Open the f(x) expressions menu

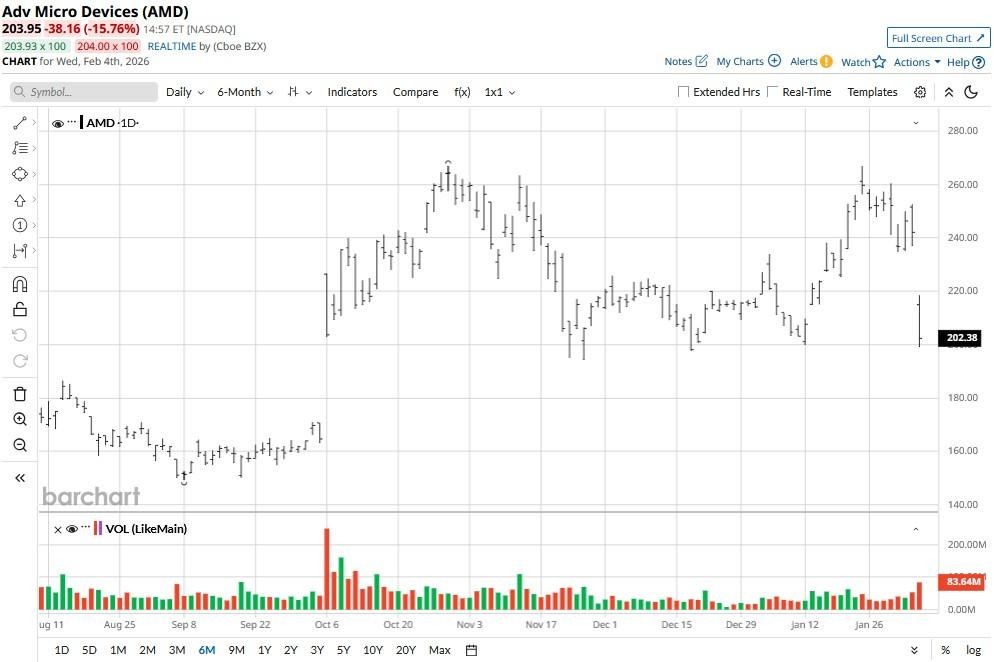coord(462,92)
